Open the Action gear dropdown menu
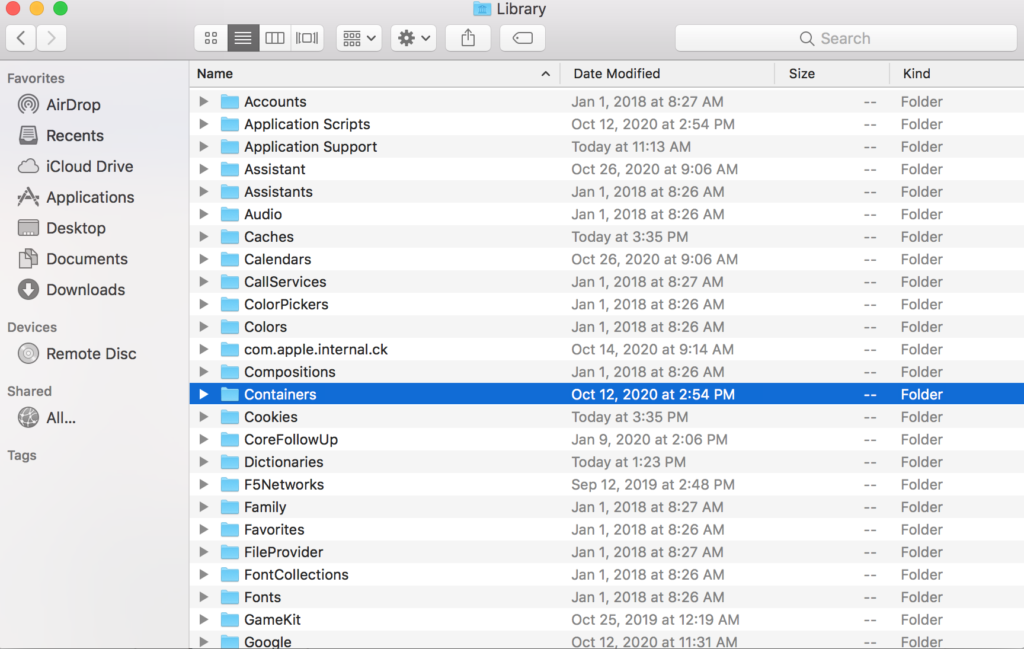The image size is (1024, 649). point(414,38)
